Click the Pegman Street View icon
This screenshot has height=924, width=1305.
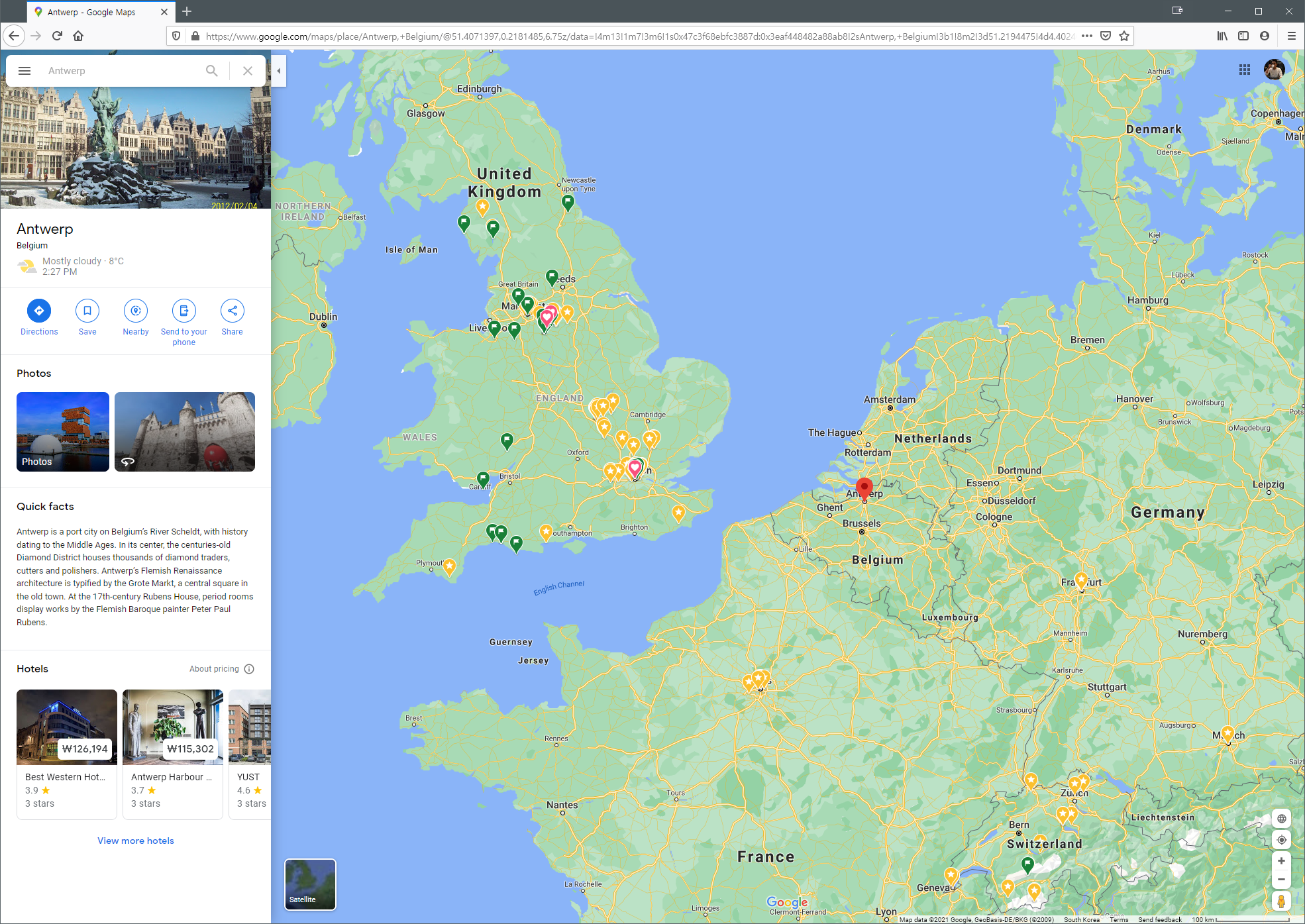(1281, 901)
